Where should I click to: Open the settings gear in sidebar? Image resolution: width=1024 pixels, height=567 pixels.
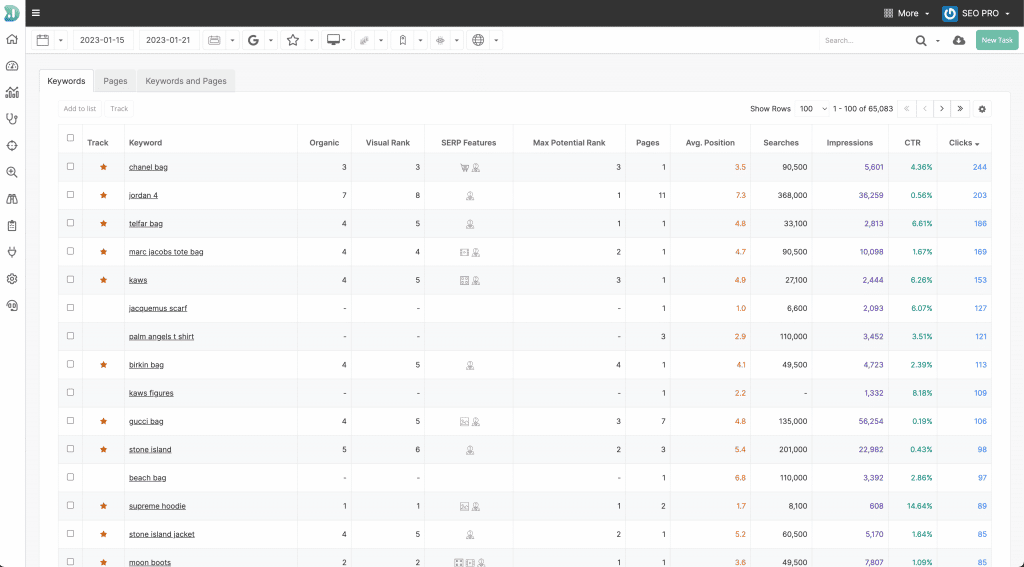click(12, 279)
